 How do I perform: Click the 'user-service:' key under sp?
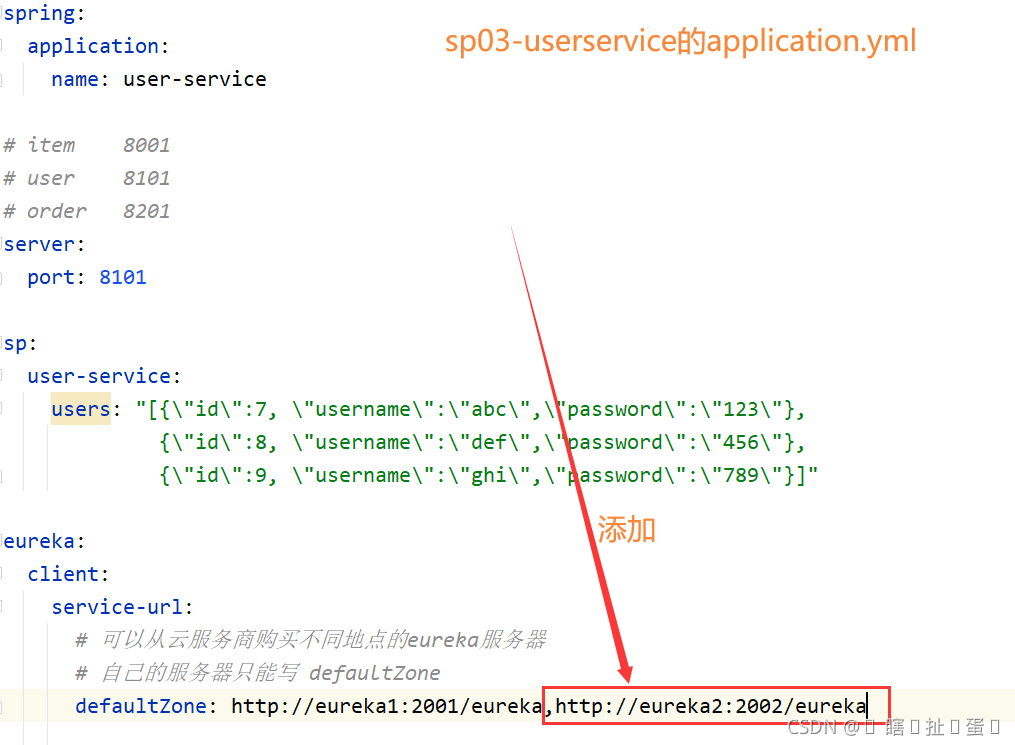104,376
